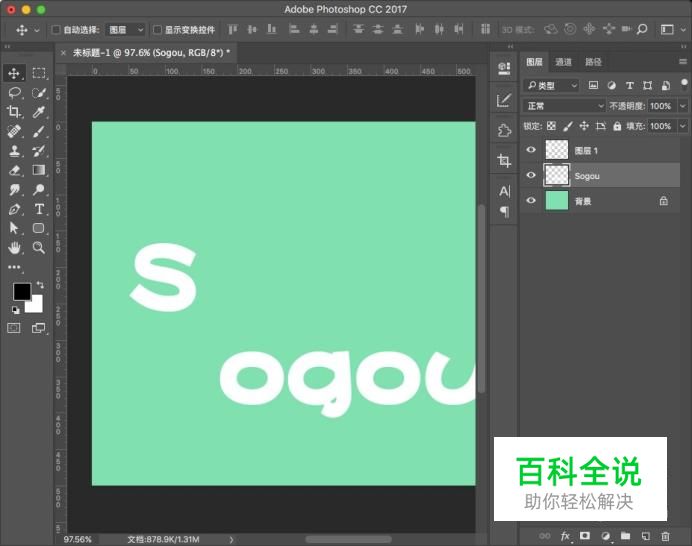Image resolution: width=692 pixels, height=546 pixels.
Task: Select the Horizontal Type tool
Action: [39, 209]
